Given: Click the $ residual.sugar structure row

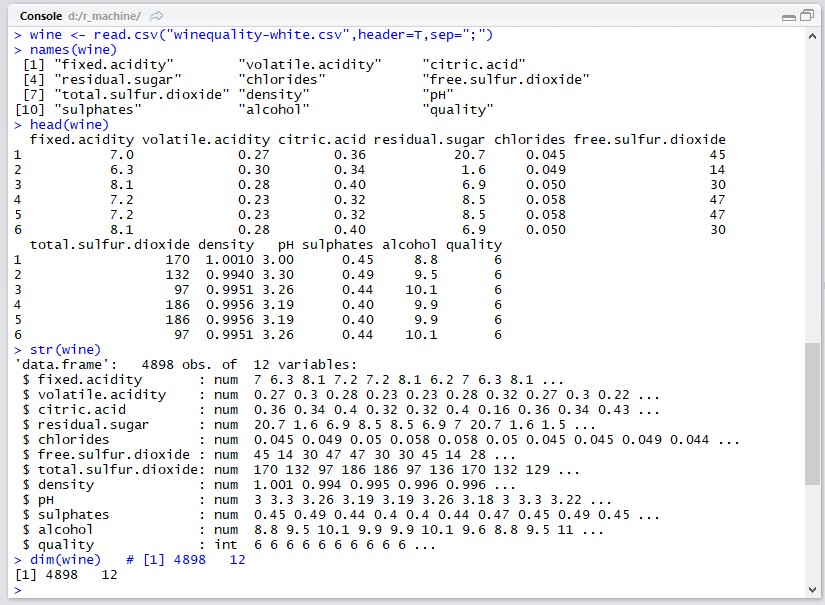Looking at the screenshot, I should click(309, 425).
